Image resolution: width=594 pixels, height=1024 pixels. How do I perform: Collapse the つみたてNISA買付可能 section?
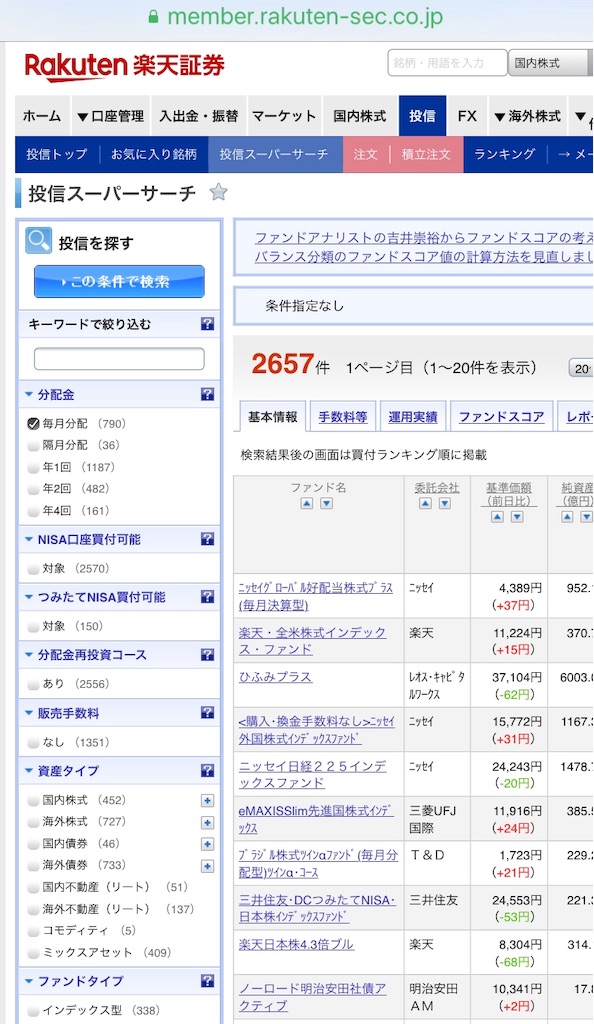pyautogui.click(x=29, y=597)
